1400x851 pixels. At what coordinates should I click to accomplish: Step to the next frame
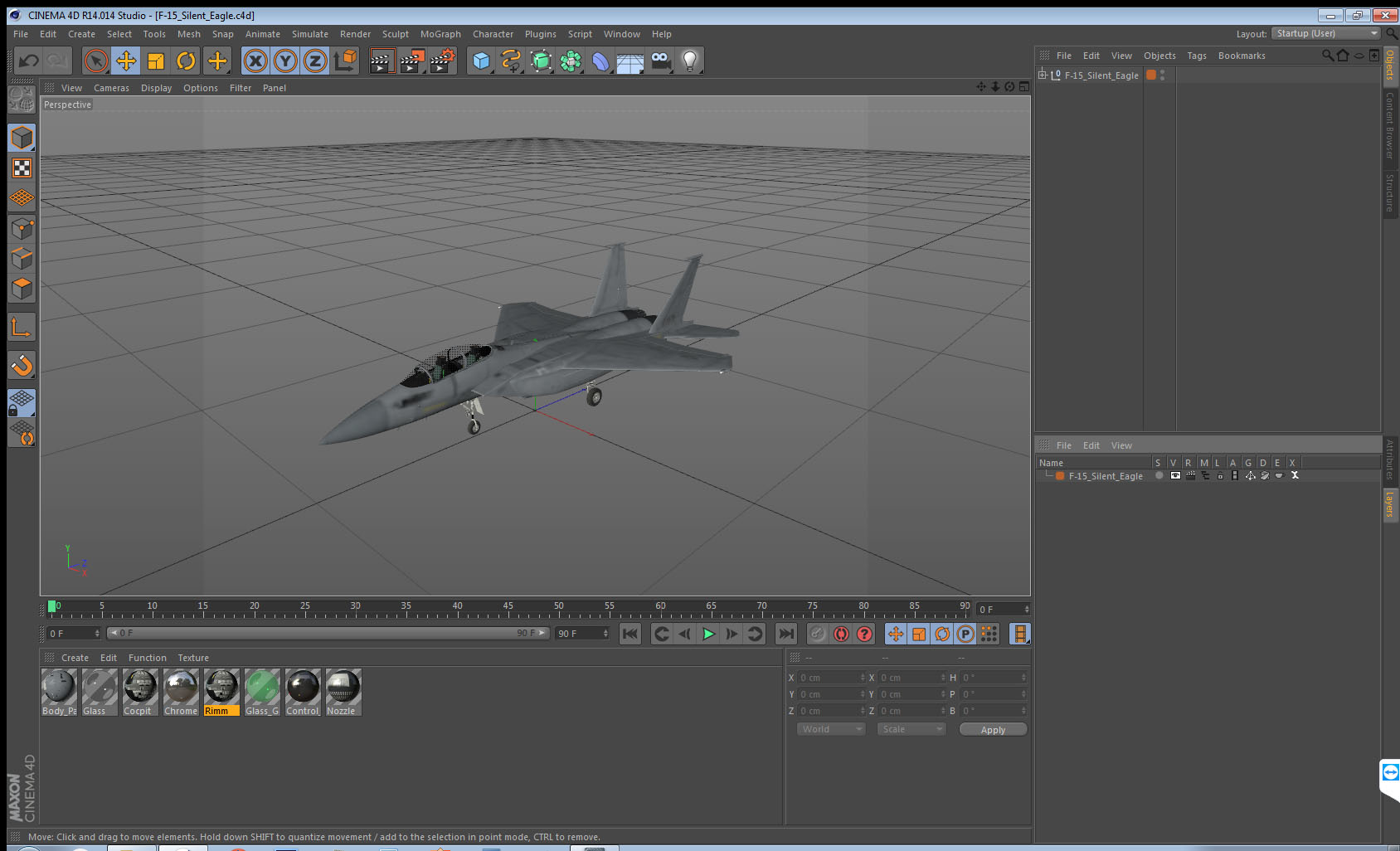point(732,634)
